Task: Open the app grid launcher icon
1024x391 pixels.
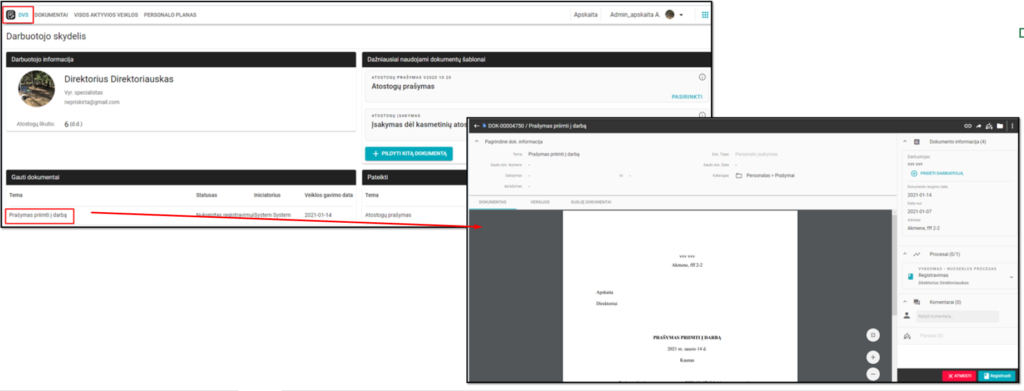Action: tap(705, 14)
